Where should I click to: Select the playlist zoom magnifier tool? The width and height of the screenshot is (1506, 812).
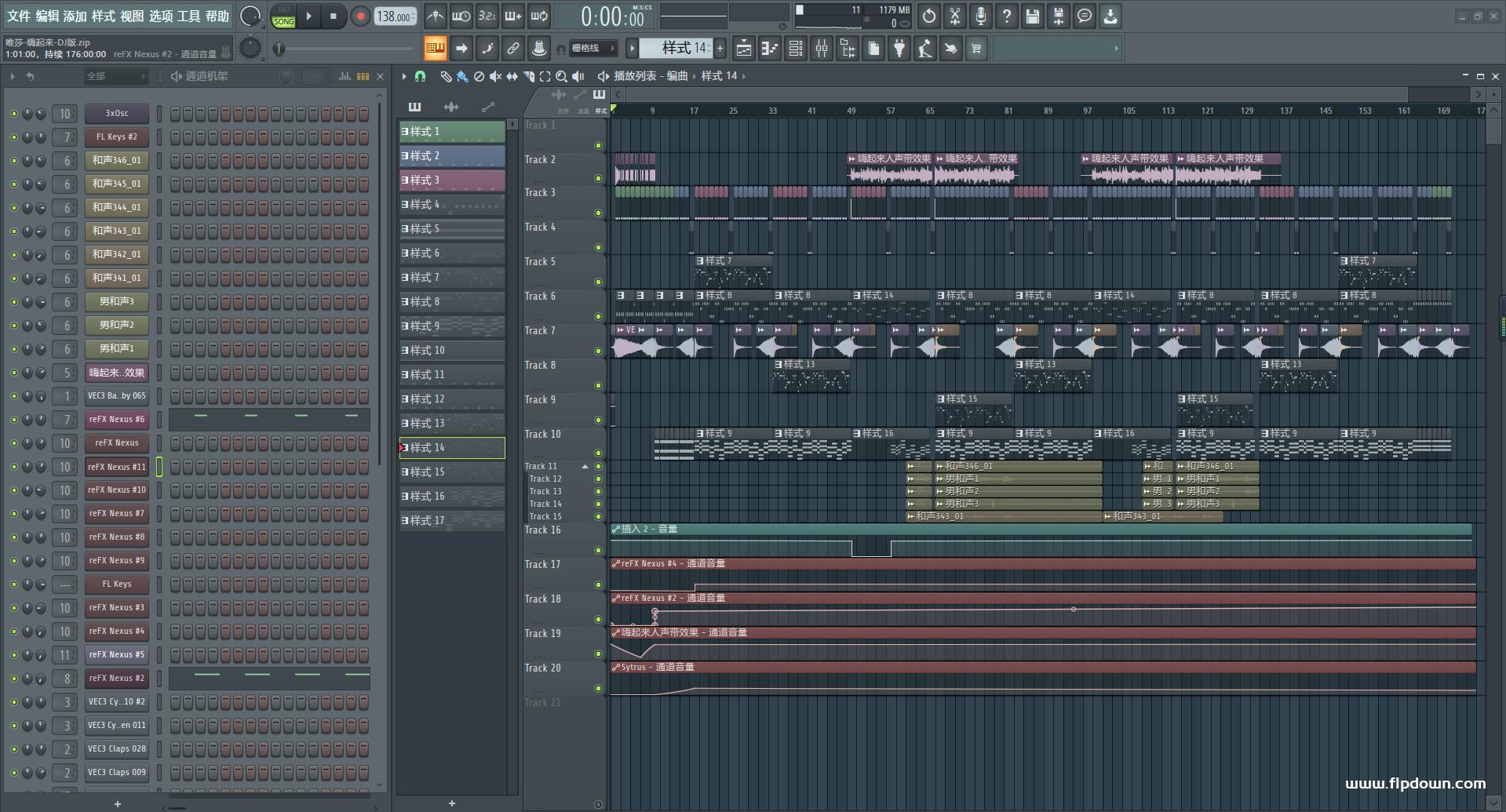pyautogui.click(x=561, y=76)
